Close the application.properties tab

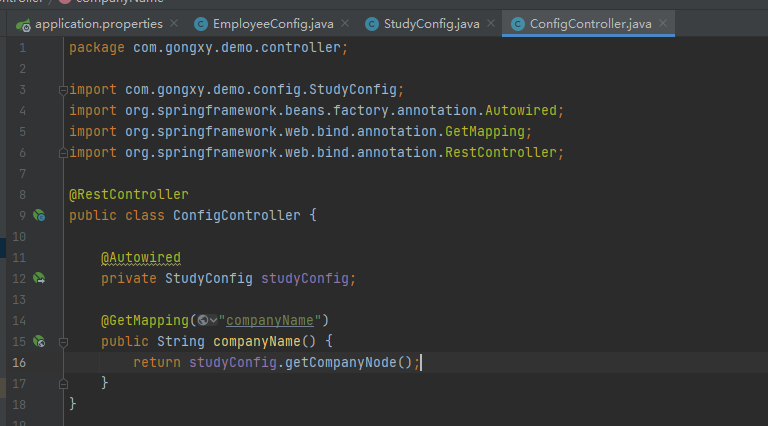174,23
